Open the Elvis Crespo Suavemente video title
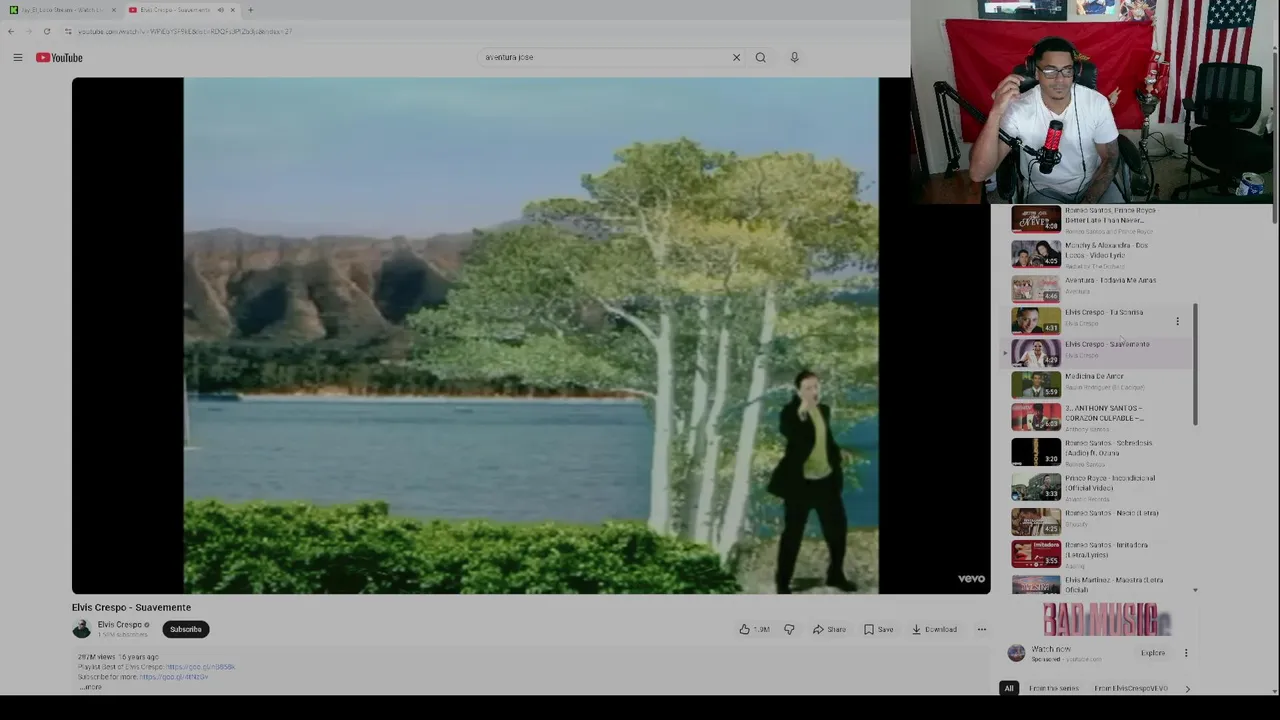 (x=131, y=607)
